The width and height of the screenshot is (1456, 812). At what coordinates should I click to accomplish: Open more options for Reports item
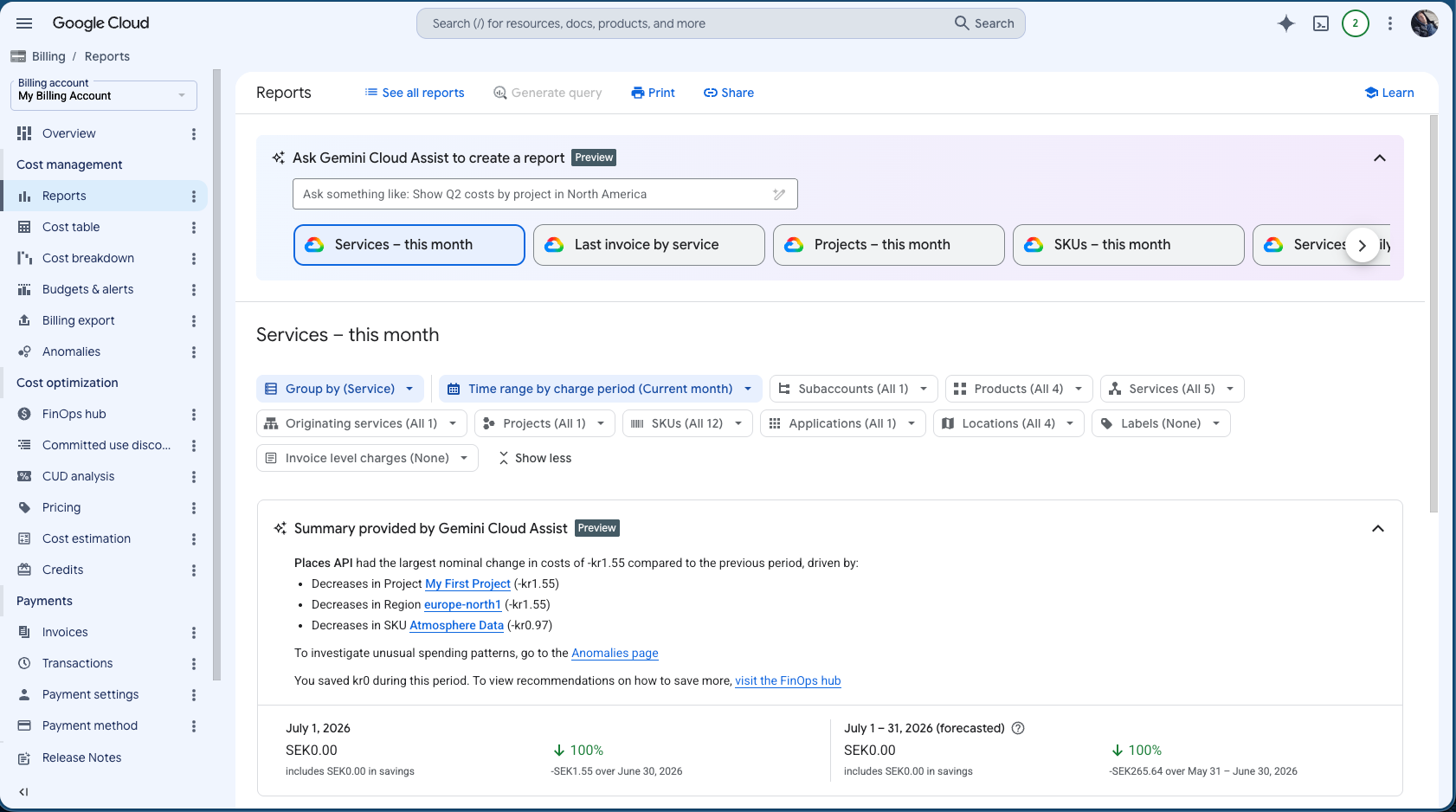[194, 197]
